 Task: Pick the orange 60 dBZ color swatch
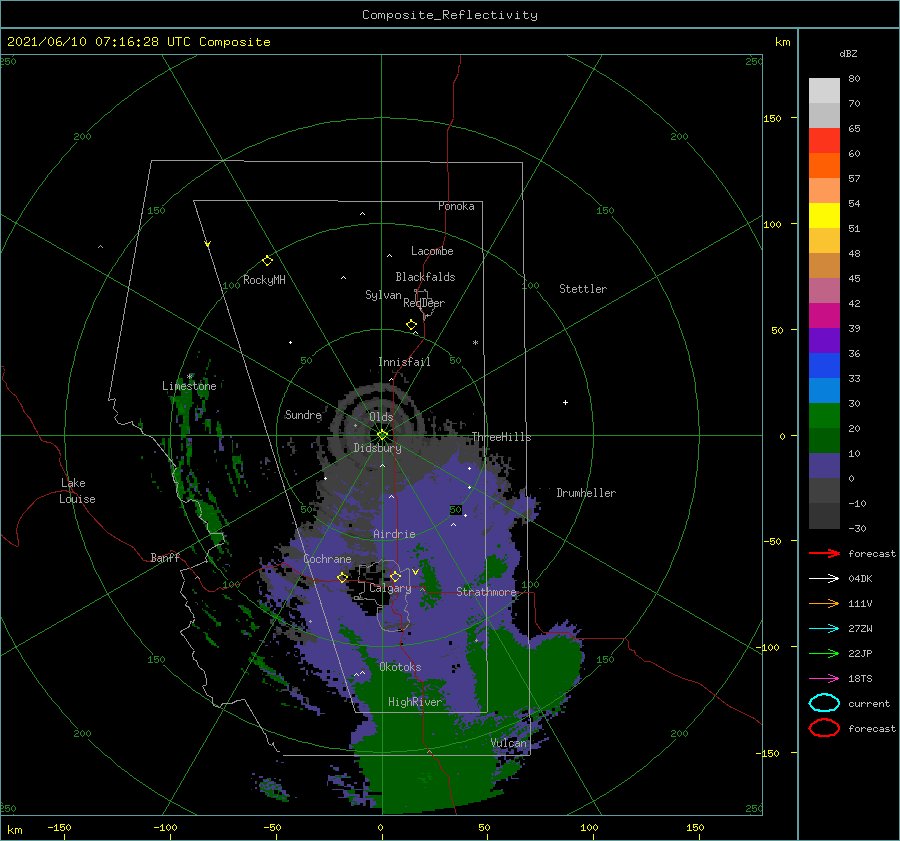[x=824, y=166]
